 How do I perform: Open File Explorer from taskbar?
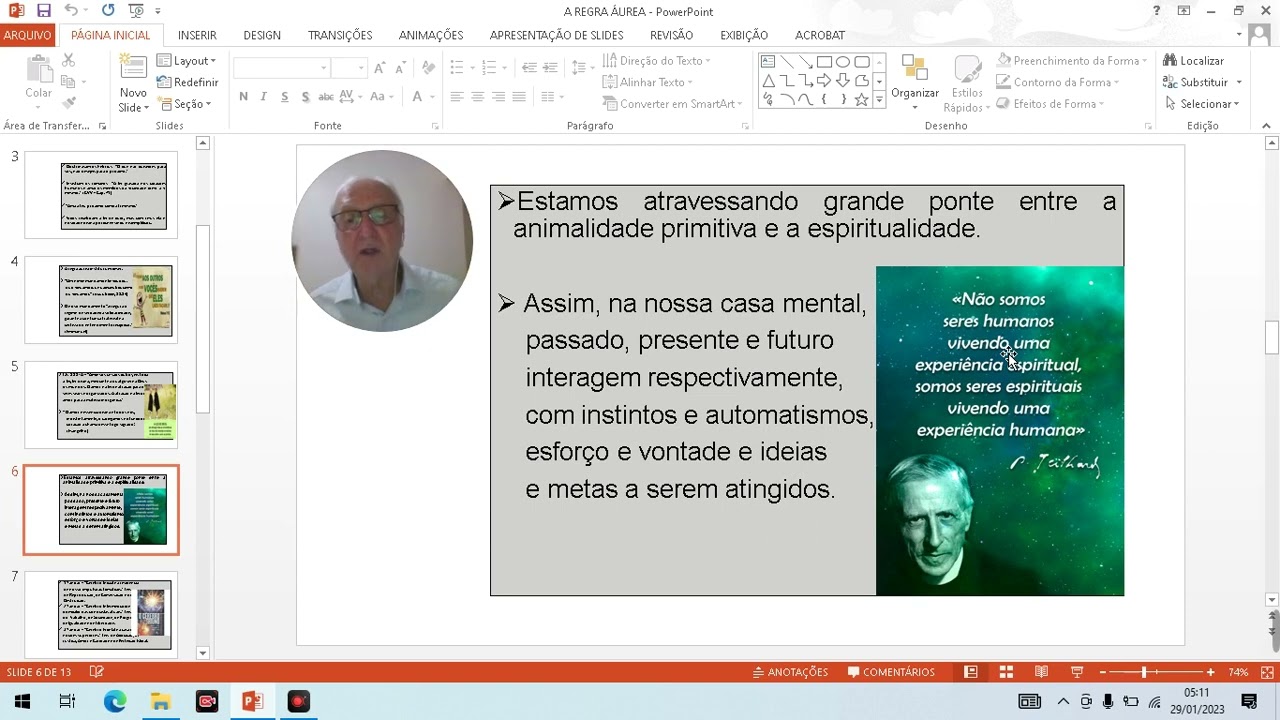(x=160, y=701)
